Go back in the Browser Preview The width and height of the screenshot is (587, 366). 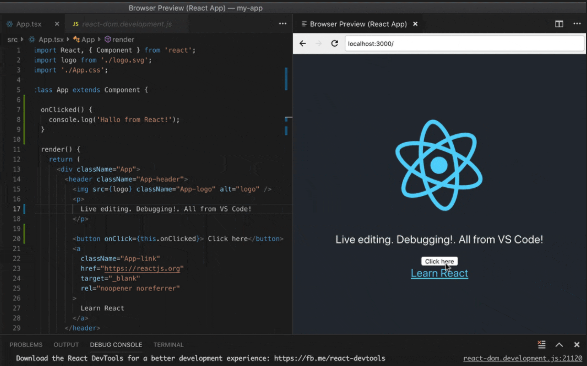click(x=302, y=43)
